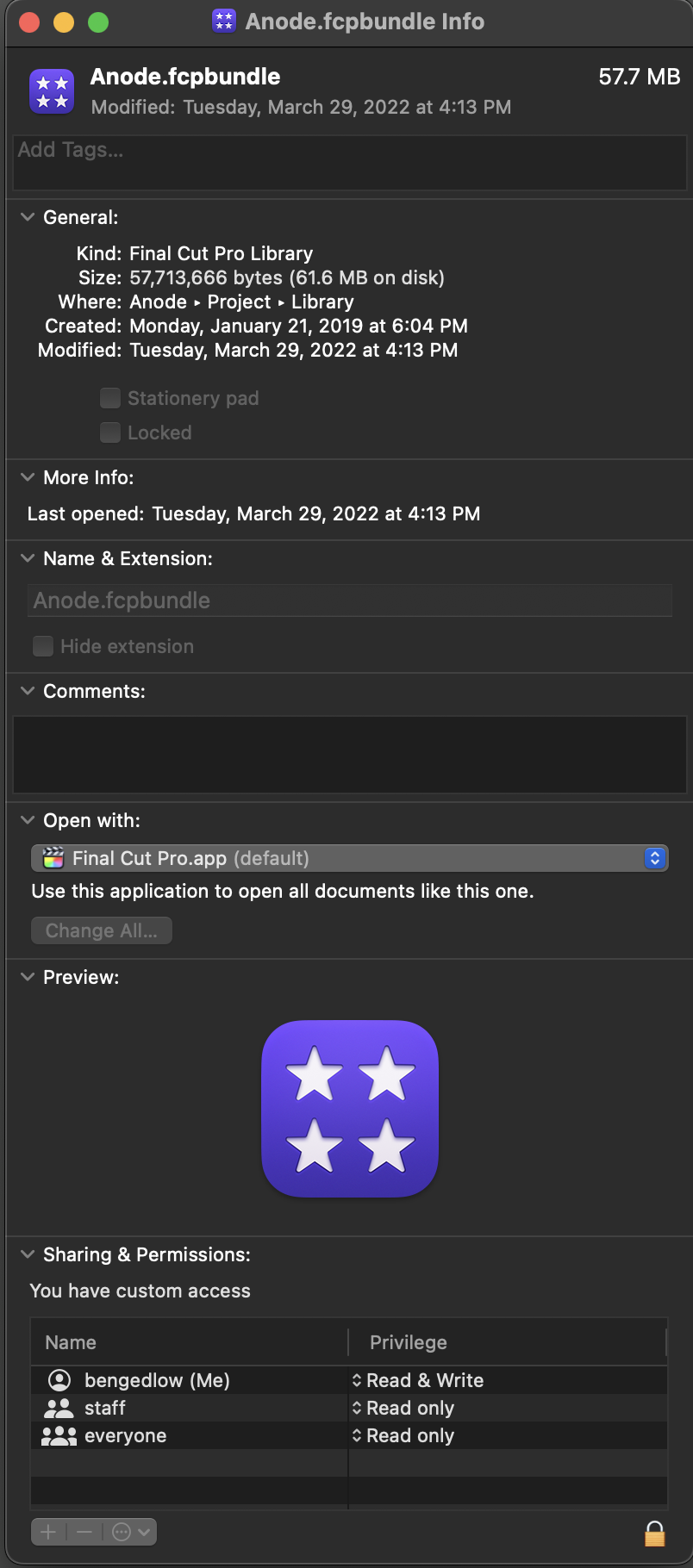The height and width of the screenshot is (1568, 693).
Task: Click the title bar proxy document icon
Action: click(224, 22)
